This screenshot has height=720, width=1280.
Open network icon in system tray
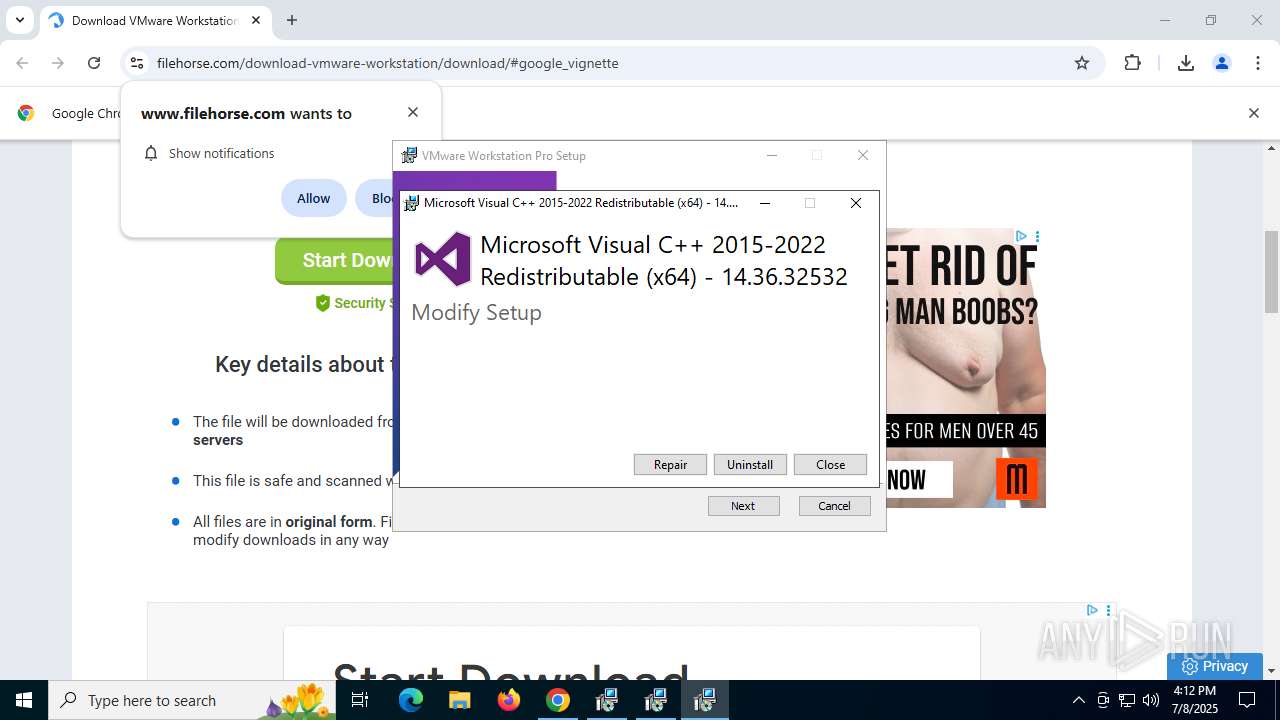click(x=1127, y=700)
